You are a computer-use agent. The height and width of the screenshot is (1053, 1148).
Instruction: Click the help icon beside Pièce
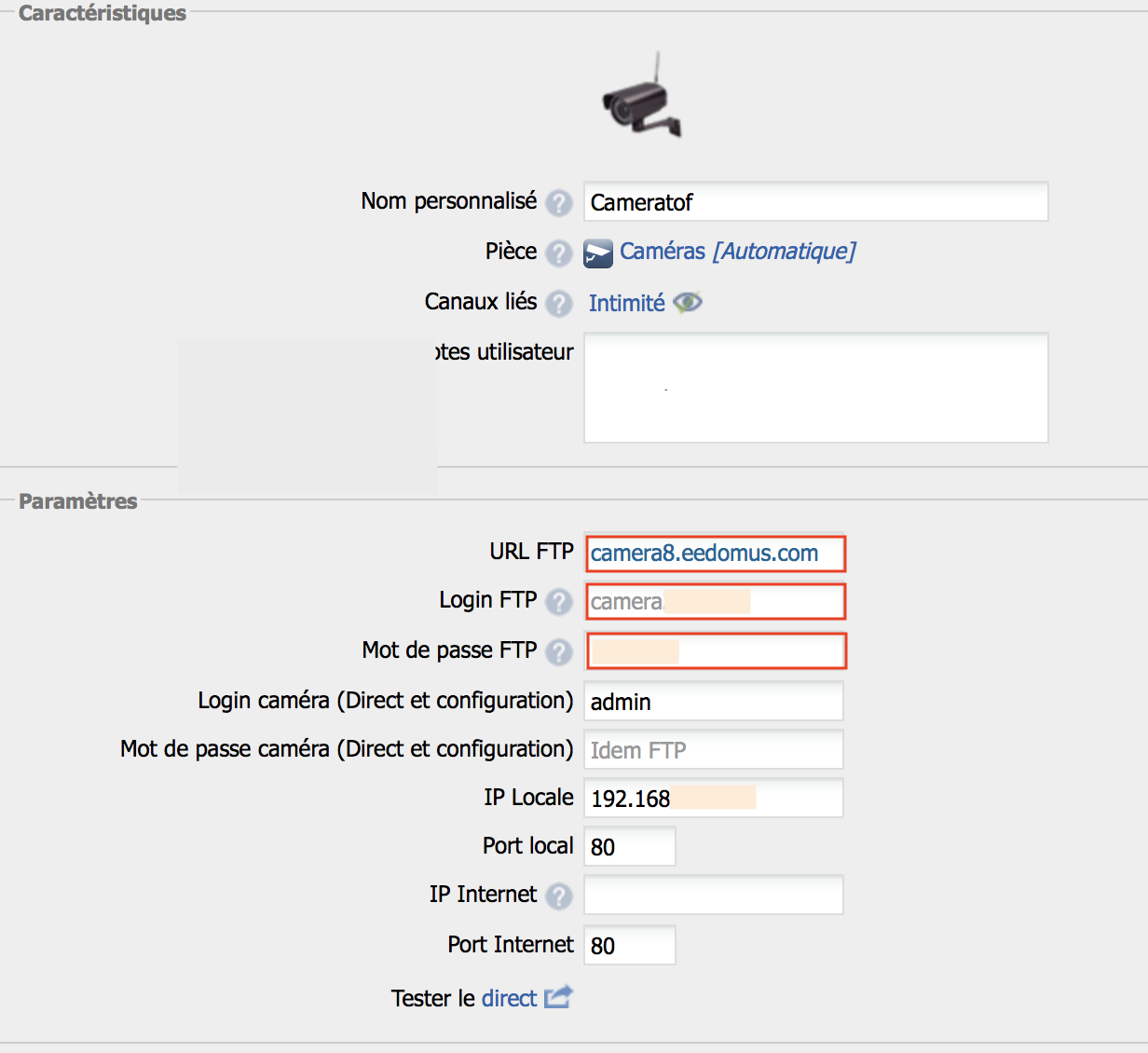[x=558, y=253]
